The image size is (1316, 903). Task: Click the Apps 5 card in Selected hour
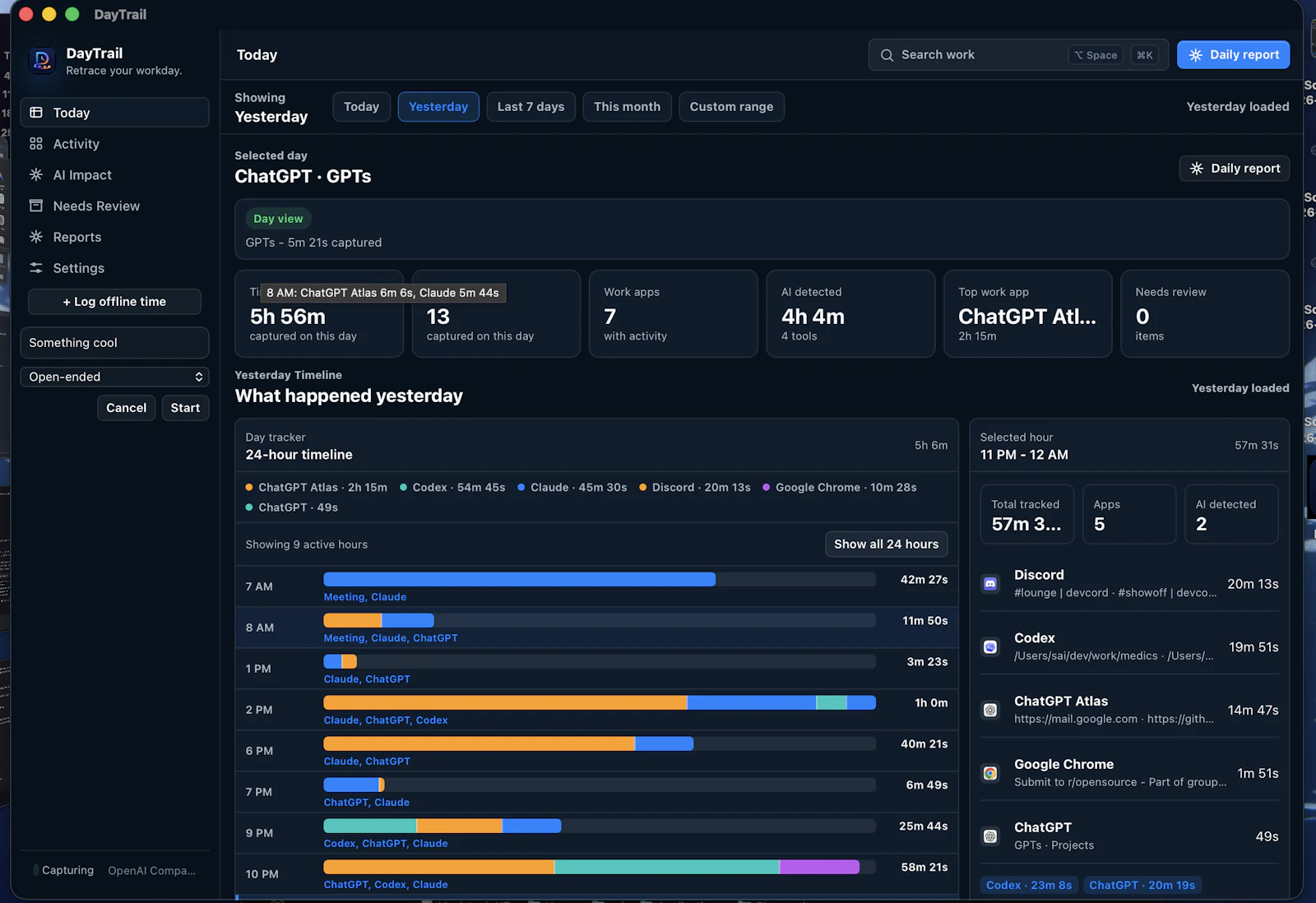(1129, 514)
